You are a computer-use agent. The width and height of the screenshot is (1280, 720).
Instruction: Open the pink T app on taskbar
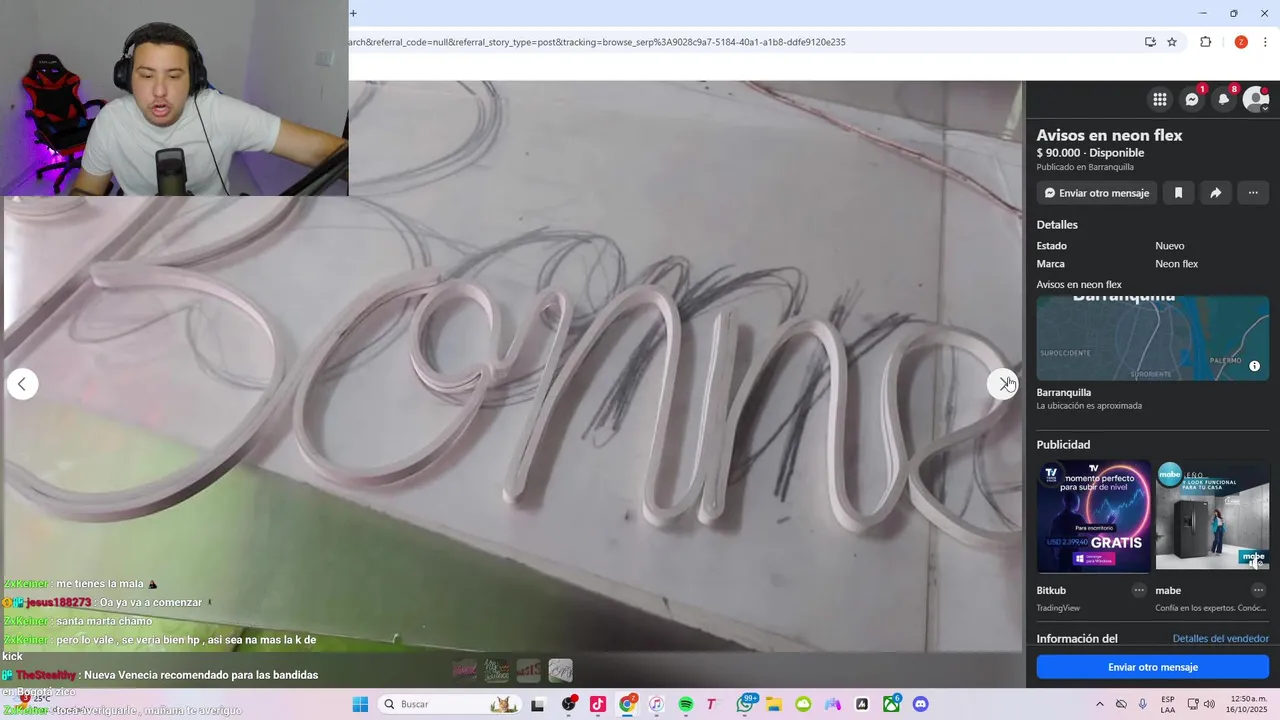tap(712, 704)
